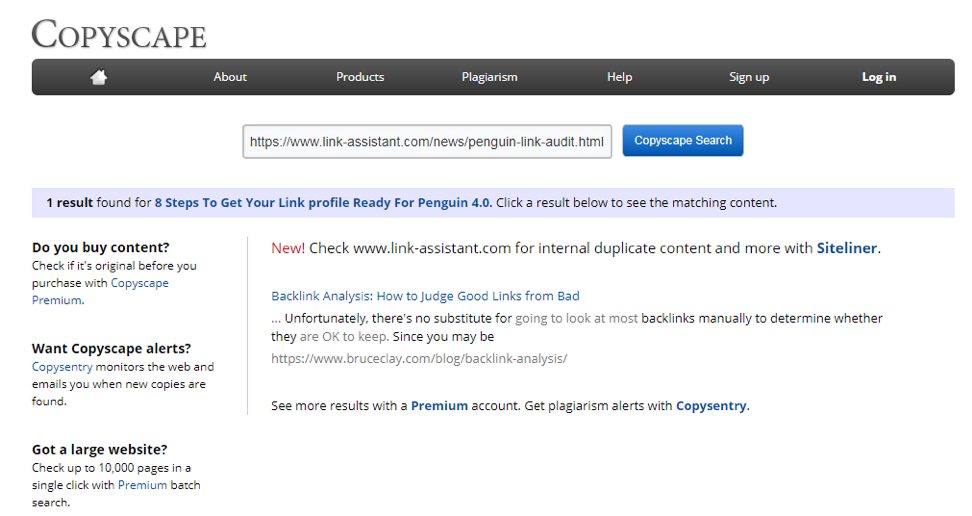Go to the Plagiarism page
Image resolution: width=972 pixels, height=516 pixels.
click(x=489, y=77)
